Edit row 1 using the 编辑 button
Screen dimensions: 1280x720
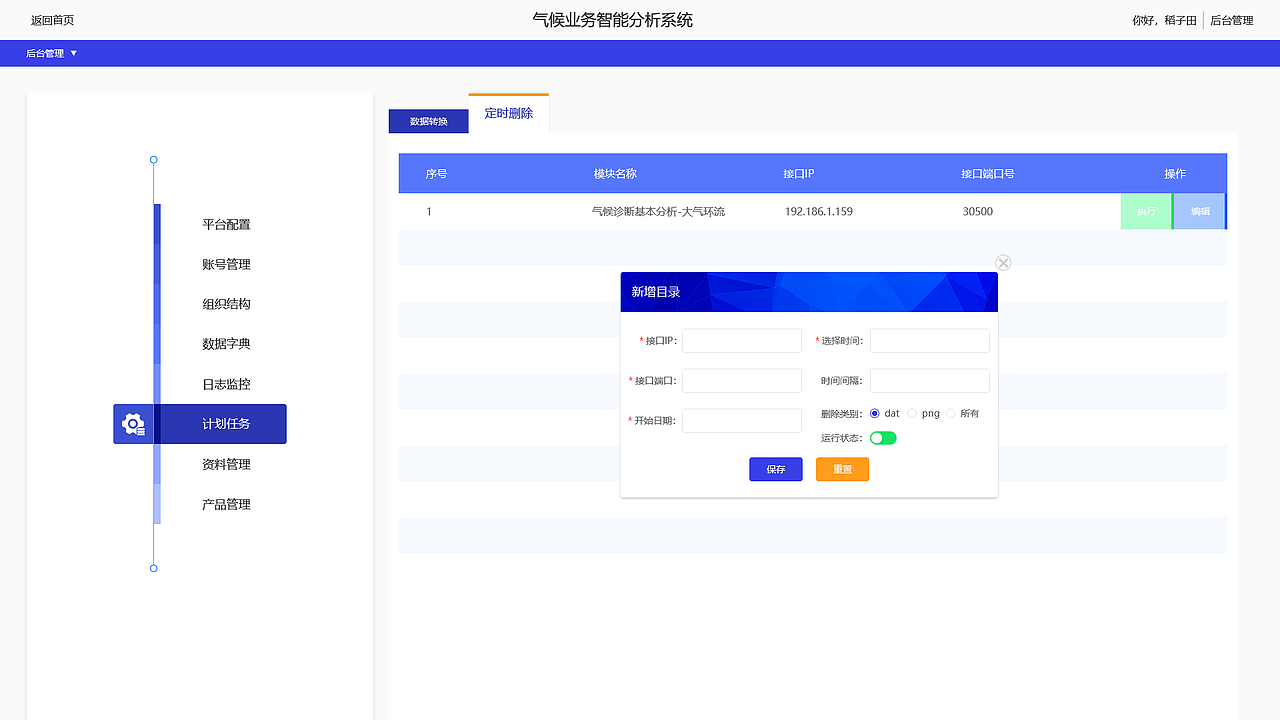coord(1199,211)
